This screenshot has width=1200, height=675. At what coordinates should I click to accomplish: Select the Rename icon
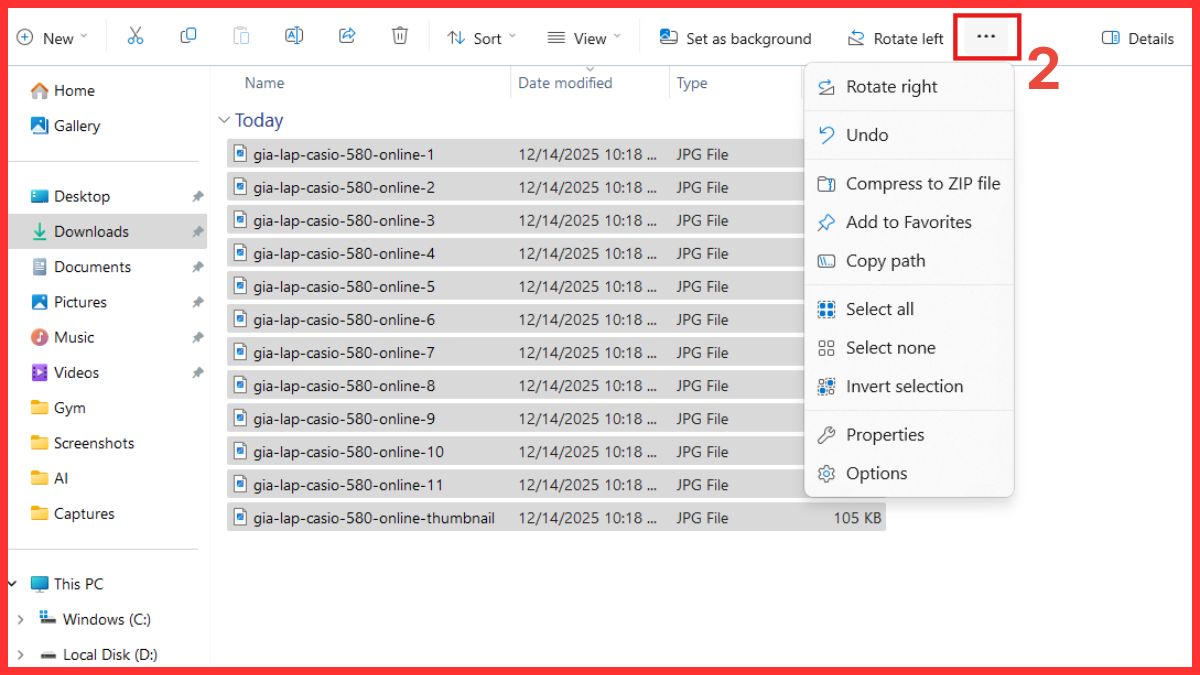294,36
